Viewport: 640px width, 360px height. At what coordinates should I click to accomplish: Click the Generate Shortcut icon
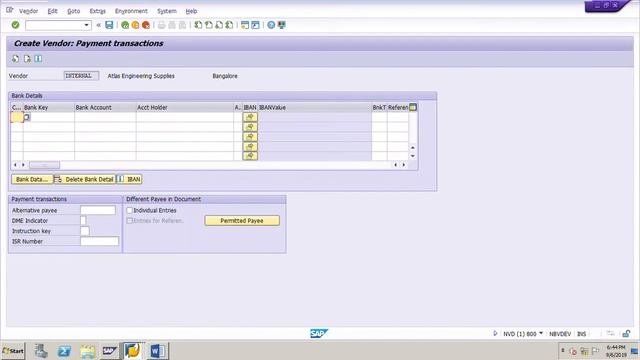coord(255,25)
